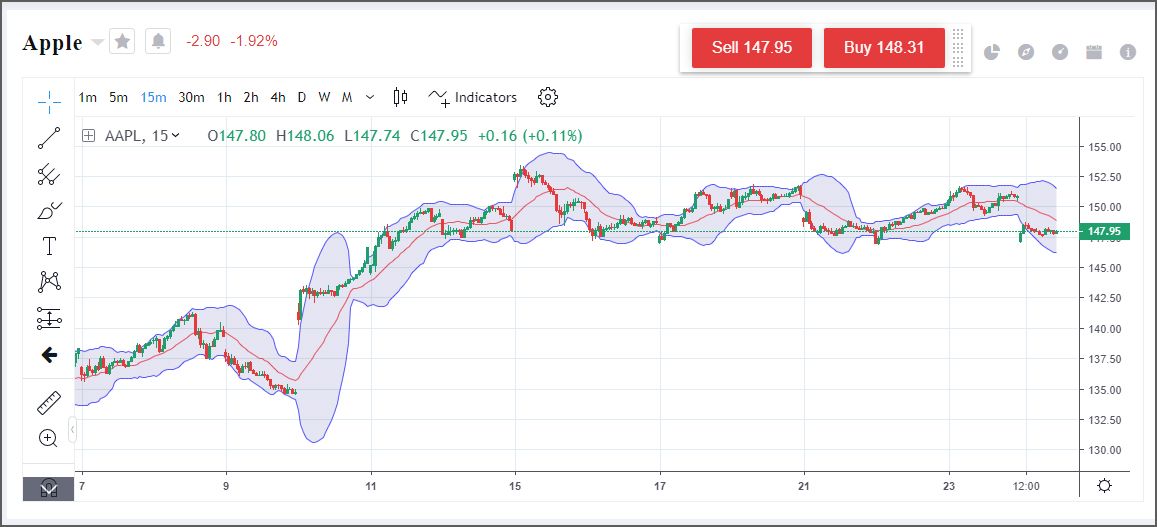Open axis settings gear at bottom right

(1105, 486)
